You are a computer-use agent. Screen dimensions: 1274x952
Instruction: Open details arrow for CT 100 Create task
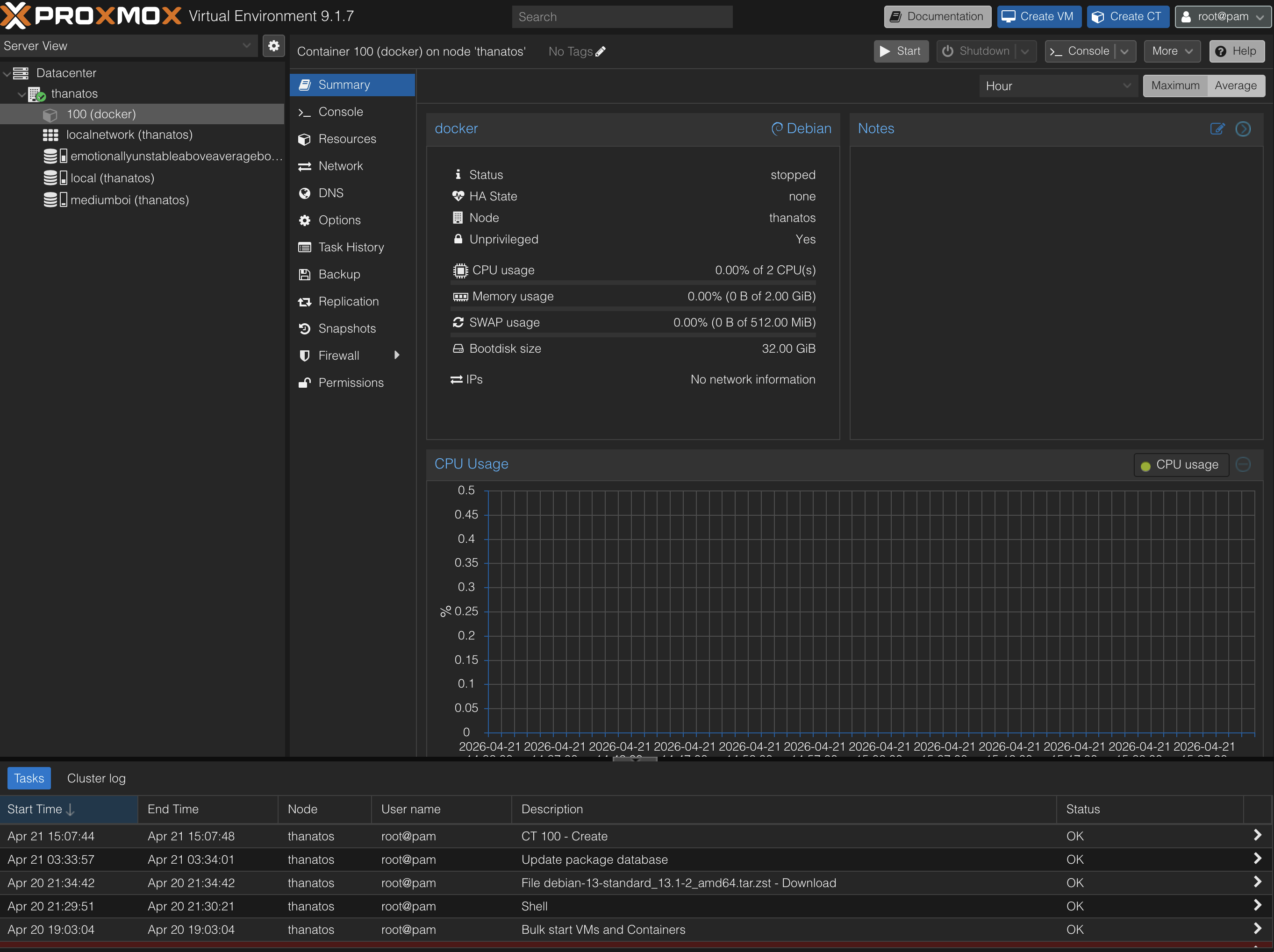pos(1257,836)
